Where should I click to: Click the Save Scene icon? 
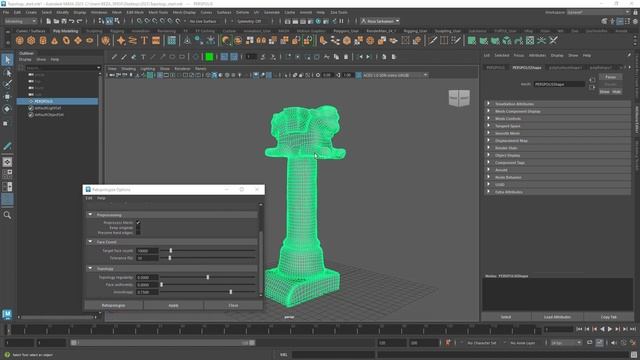tap(63, 21)
